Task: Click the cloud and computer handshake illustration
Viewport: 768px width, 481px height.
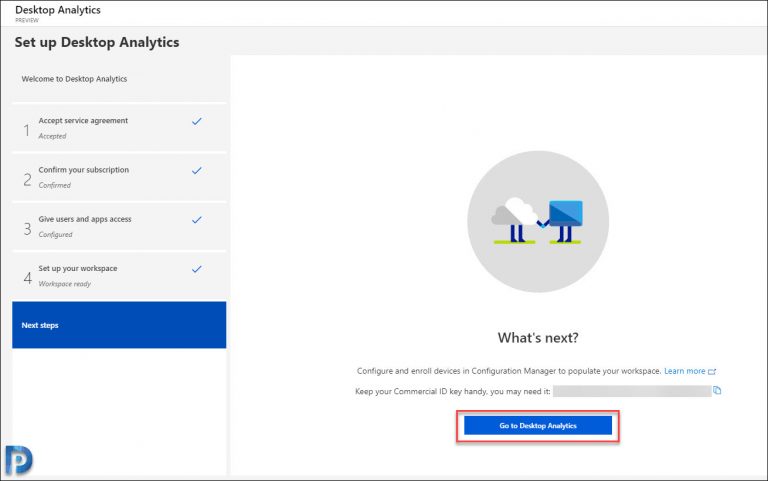Action: [x=538, y=221]
